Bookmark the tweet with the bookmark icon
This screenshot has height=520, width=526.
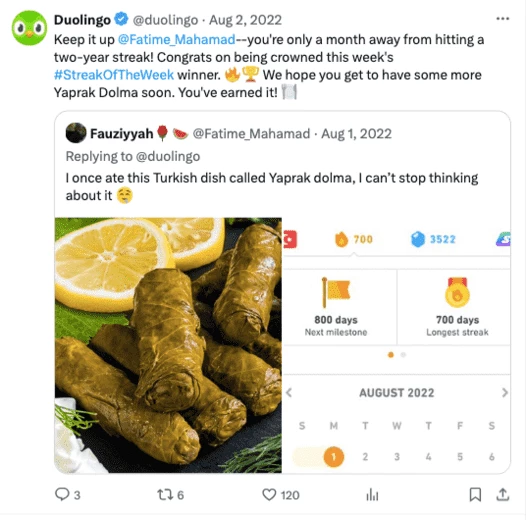coord(475,495)
